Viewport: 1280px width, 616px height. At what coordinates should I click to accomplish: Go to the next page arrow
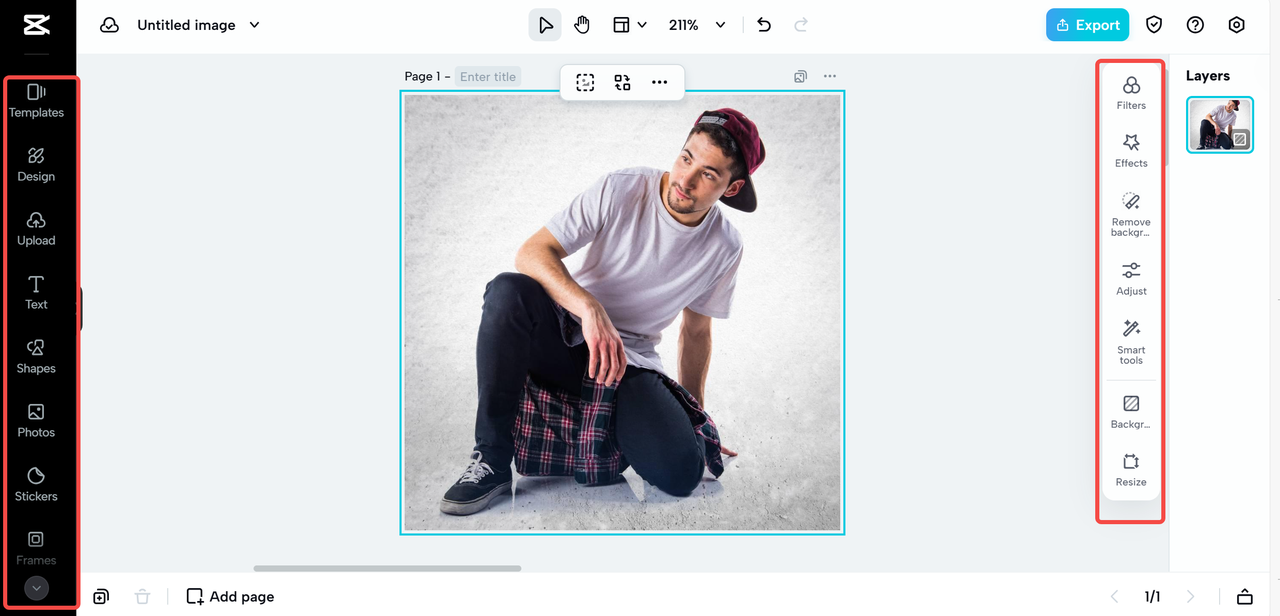pyautogui.click(x=1190, y=597)
